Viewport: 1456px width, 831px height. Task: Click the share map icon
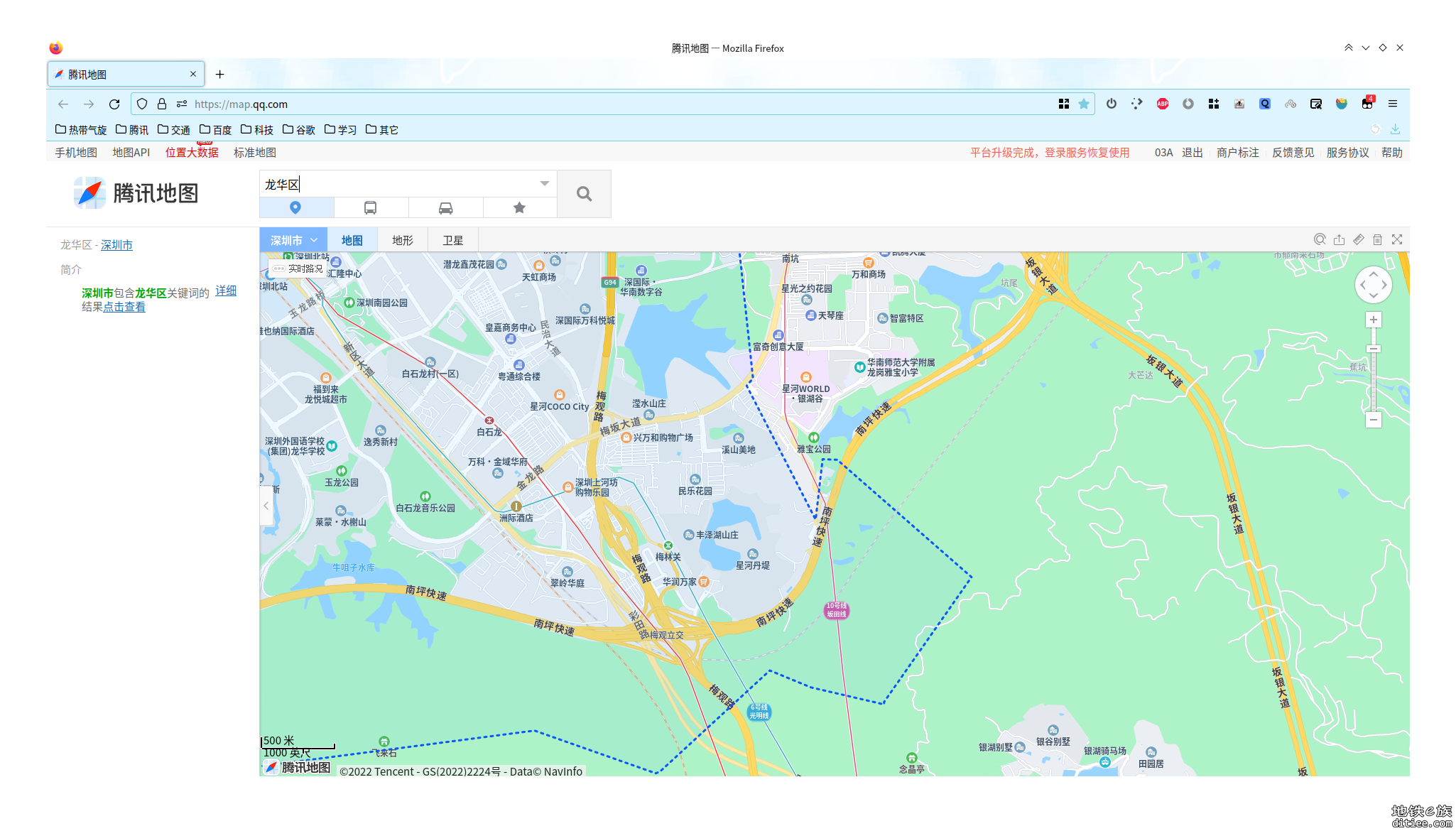1339,239
